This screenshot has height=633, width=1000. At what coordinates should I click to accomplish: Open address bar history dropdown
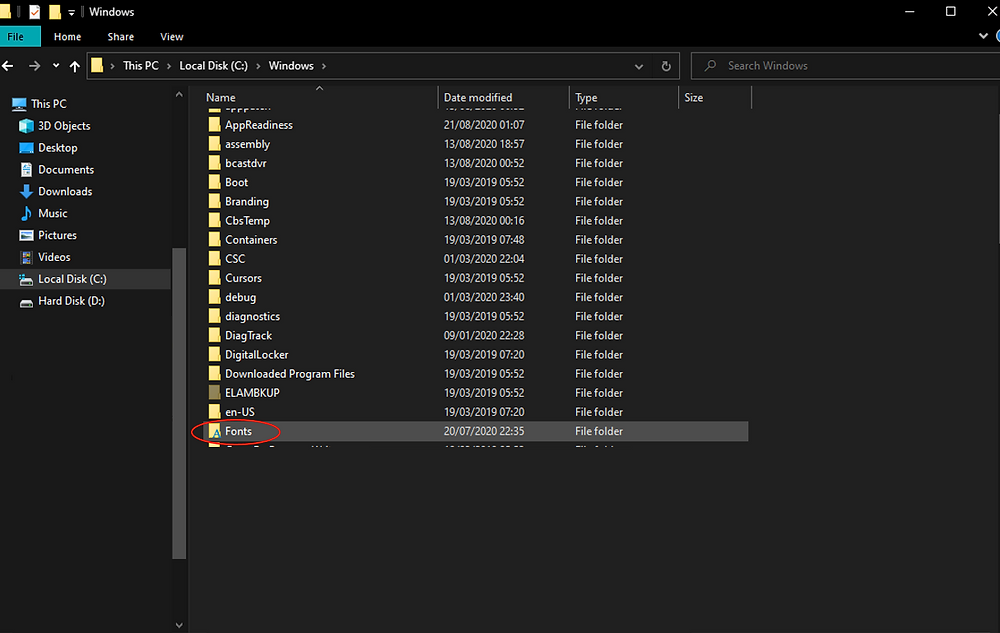click(x=638, y=66)
